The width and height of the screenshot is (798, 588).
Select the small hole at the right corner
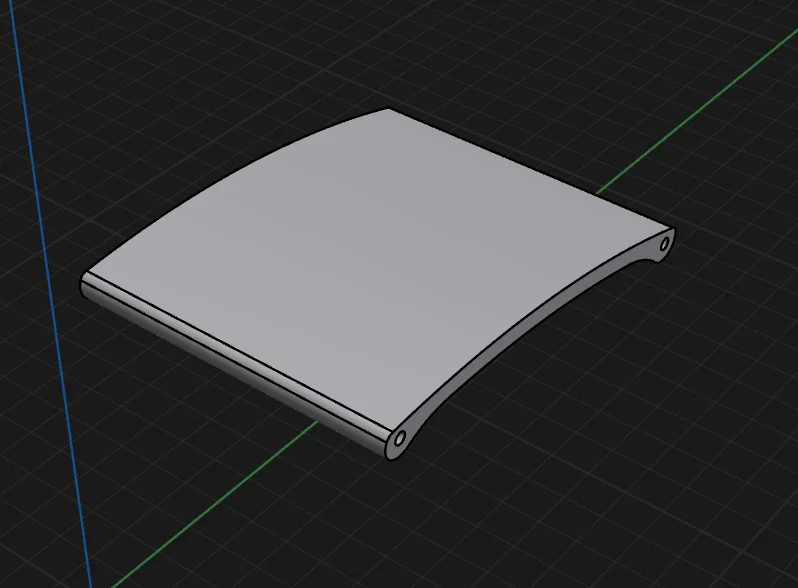(x=665, y=244)
